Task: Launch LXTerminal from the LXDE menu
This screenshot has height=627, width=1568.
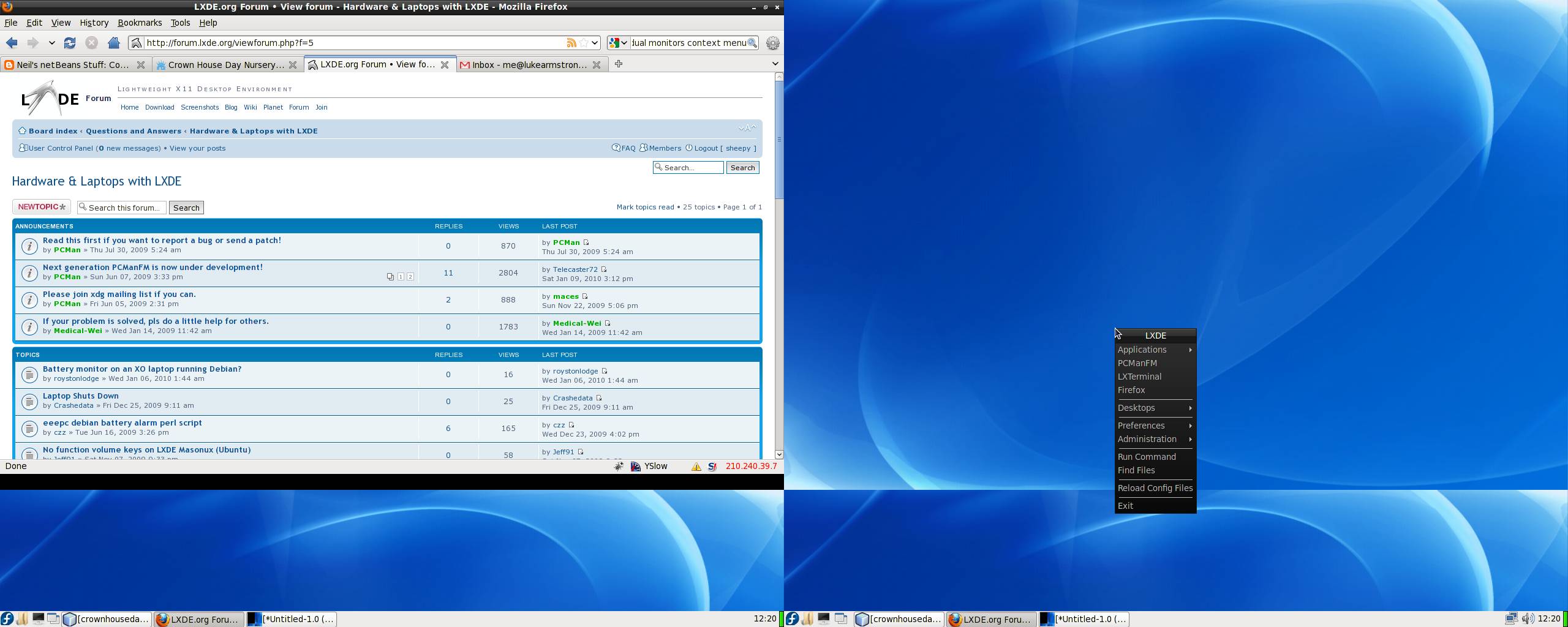Action: (x=1155, y=377)
